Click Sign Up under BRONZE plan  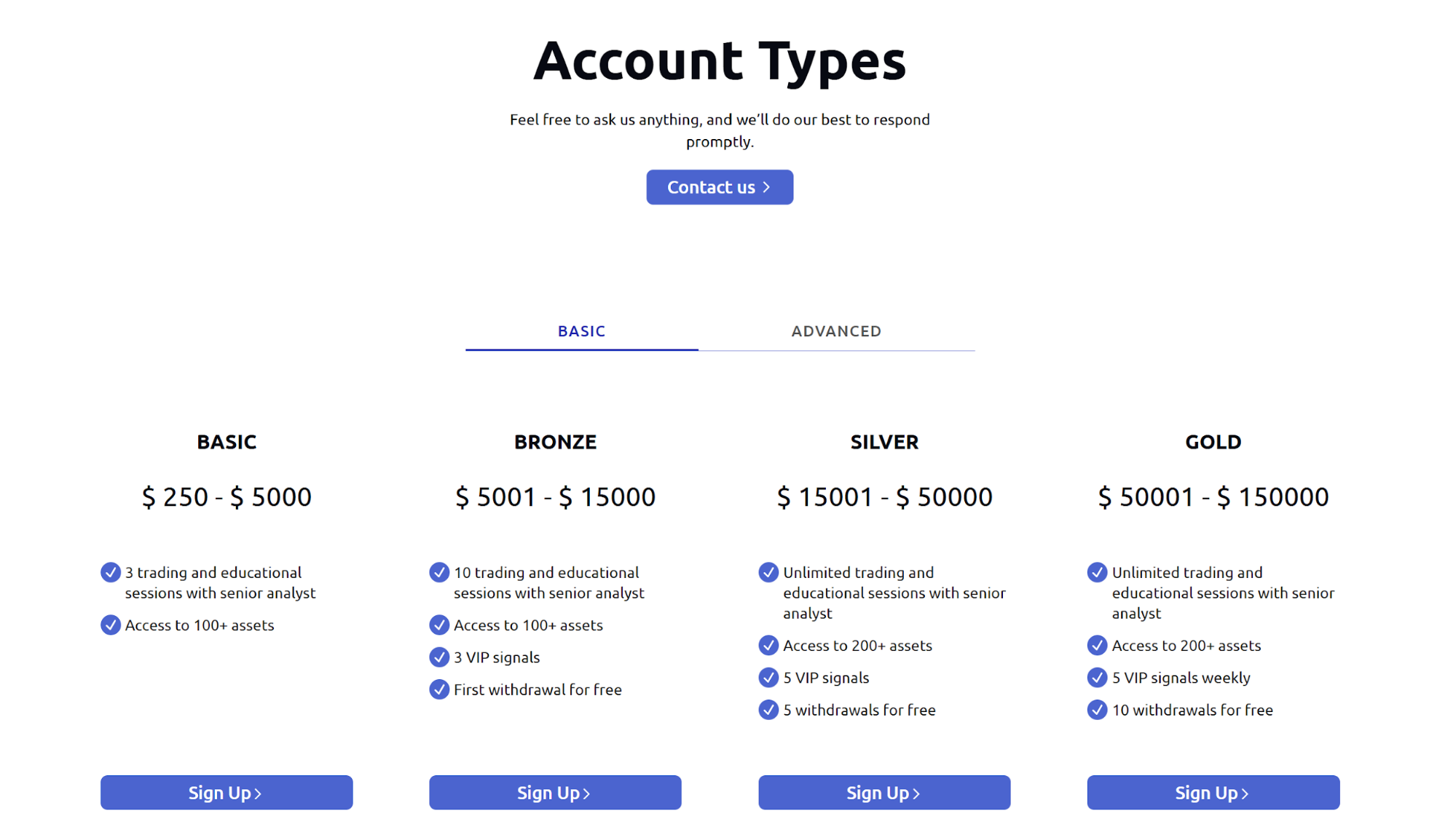coord(555,792)
